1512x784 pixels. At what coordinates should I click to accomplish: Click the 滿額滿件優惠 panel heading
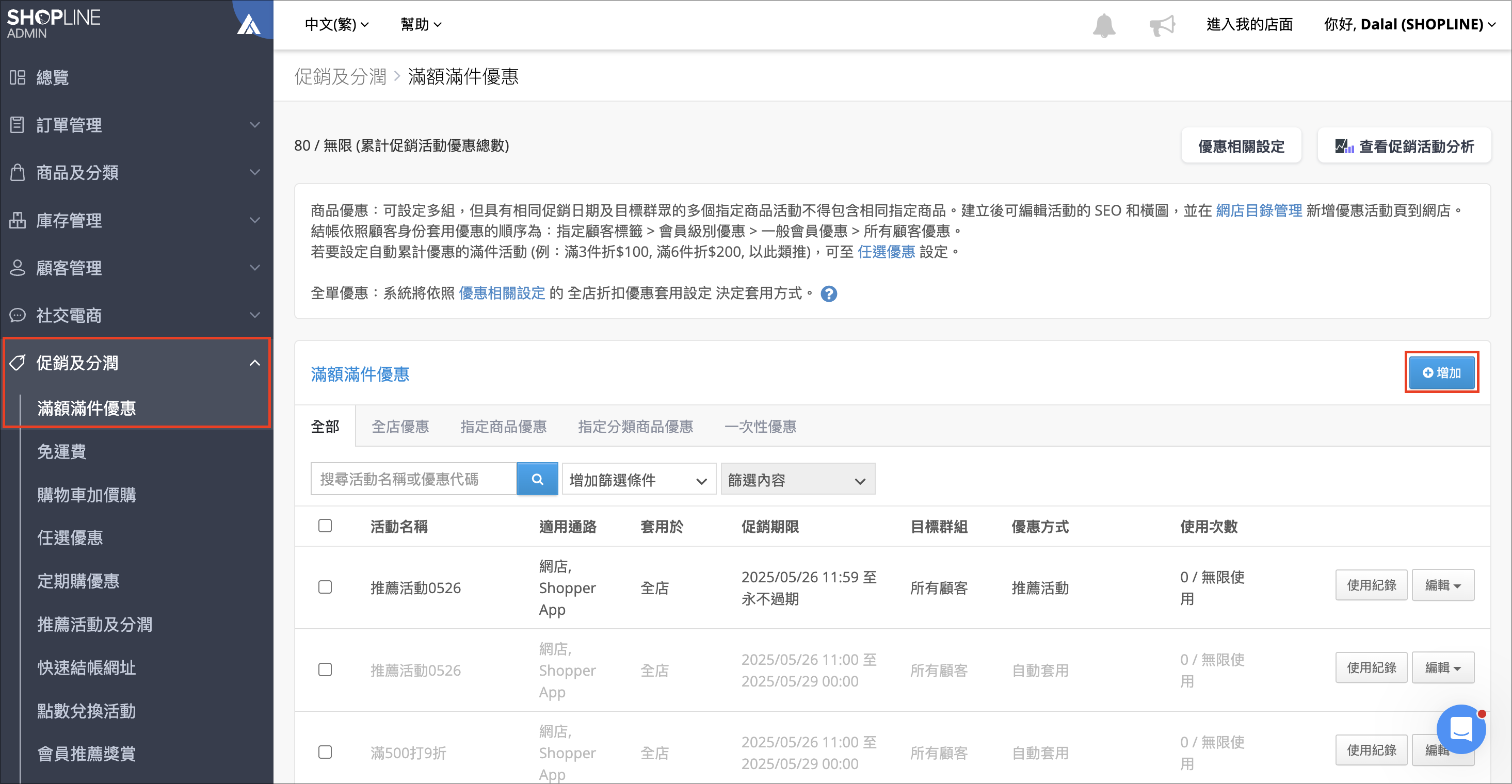click(360, 374)
